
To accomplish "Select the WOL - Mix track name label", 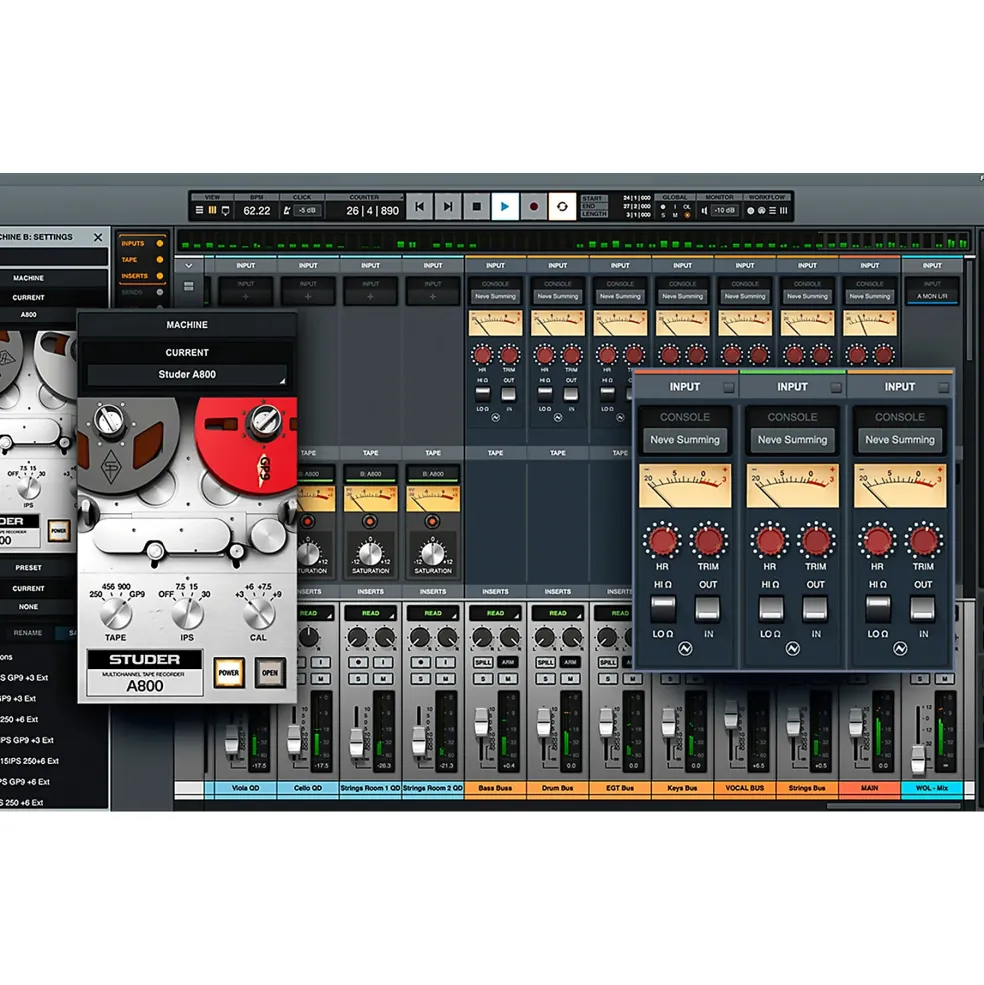I will (932, 788).
